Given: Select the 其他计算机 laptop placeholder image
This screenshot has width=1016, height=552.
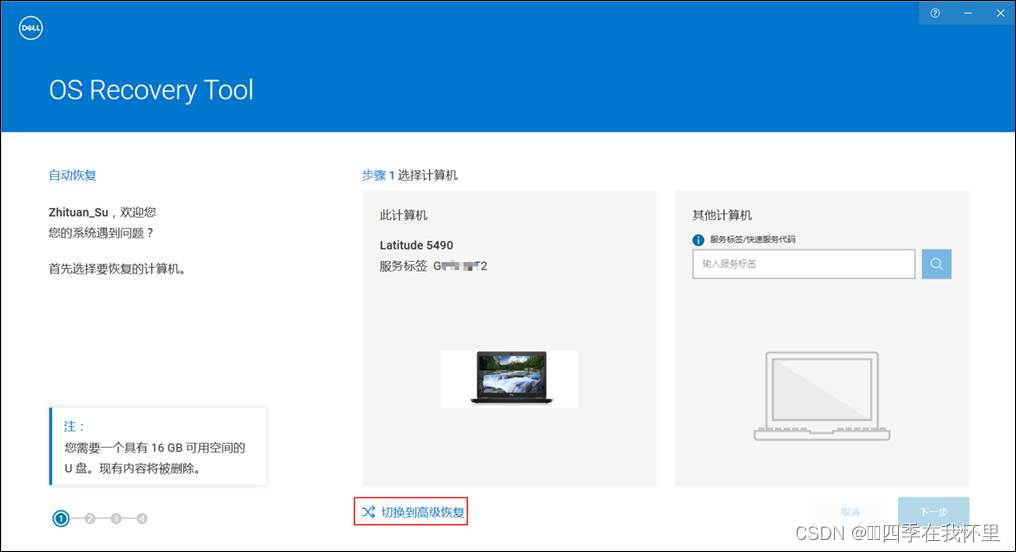Looking at the screenshot, I should click(x=822, y=396).
